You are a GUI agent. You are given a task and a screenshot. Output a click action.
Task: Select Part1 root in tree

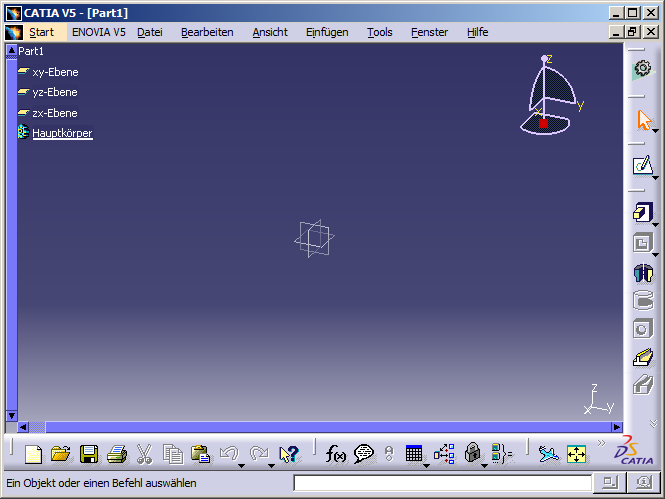[x=31, y=51]
